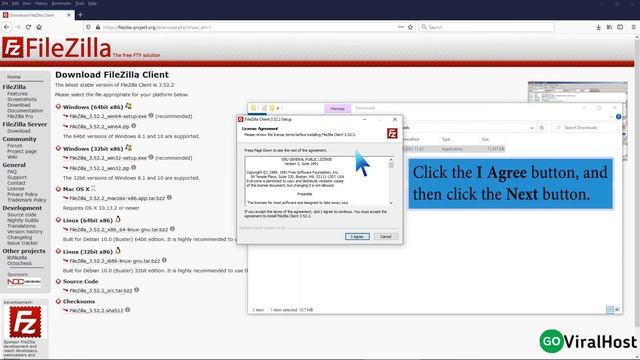Open the Explorer quick access toolbar dropdown arrow

click(x=278, y=108)
